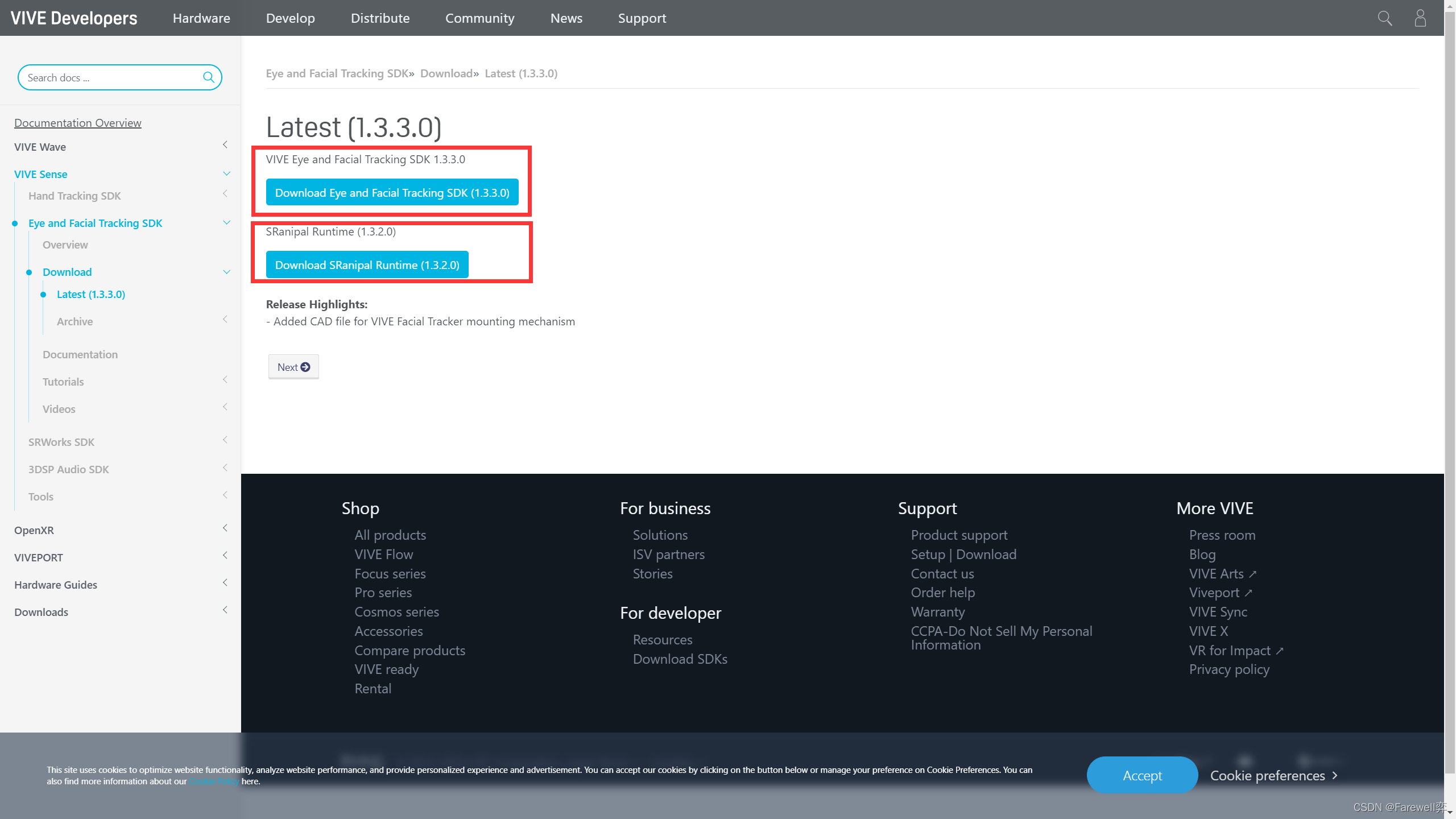The width and height of the screenshot is (1456, 819).
Task: Expand the VIVE Wave section chevron
Action: 225,145
